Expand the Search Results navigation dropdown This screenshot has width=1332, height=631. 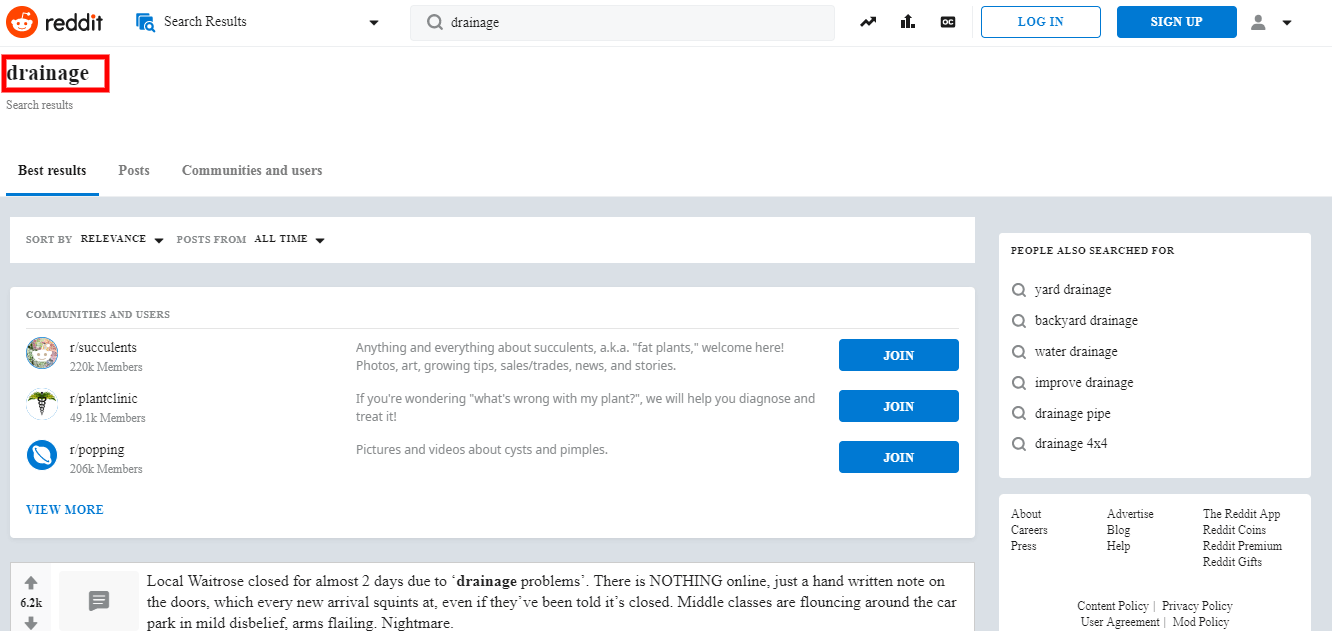tap(374, 23)
